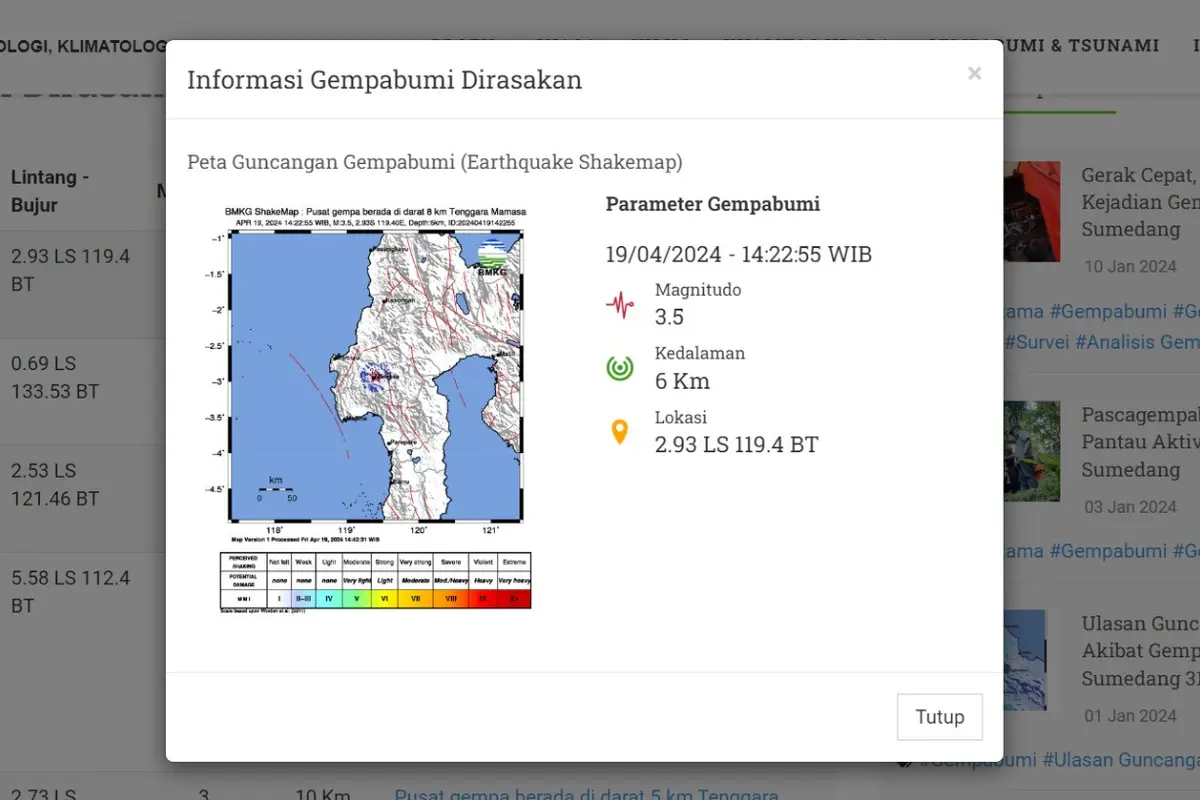Close the modal with the X icon
Viewport: 1200px width, 800px height.
pos(974,73)
